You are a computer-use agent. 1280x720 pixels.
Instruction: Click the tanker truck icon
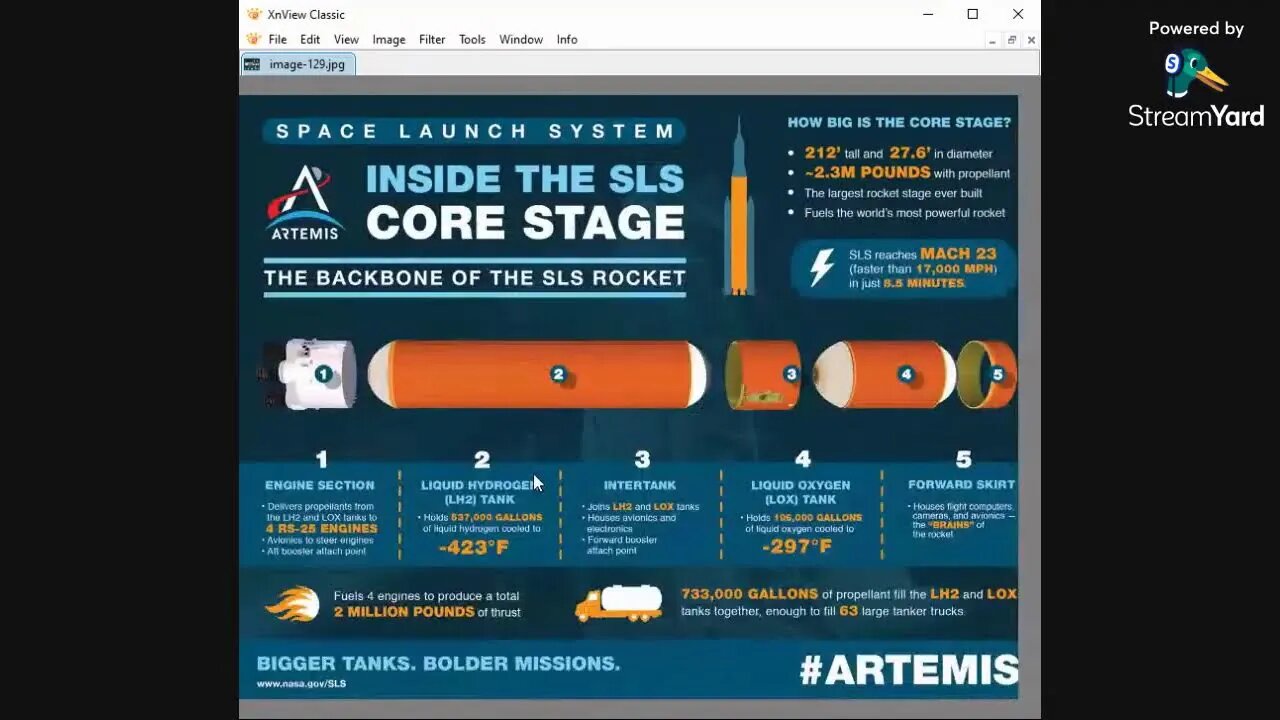pyautogui.click(x=619, y=604)
